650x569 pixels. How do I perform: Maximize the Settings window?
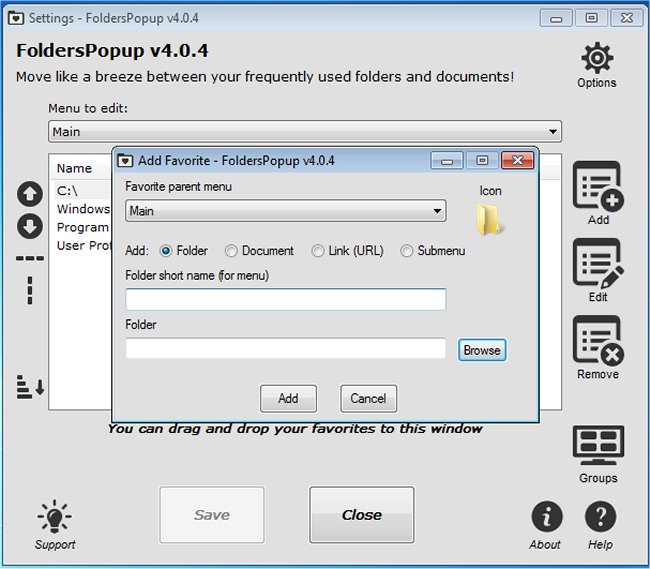click(x=592, y=18)
